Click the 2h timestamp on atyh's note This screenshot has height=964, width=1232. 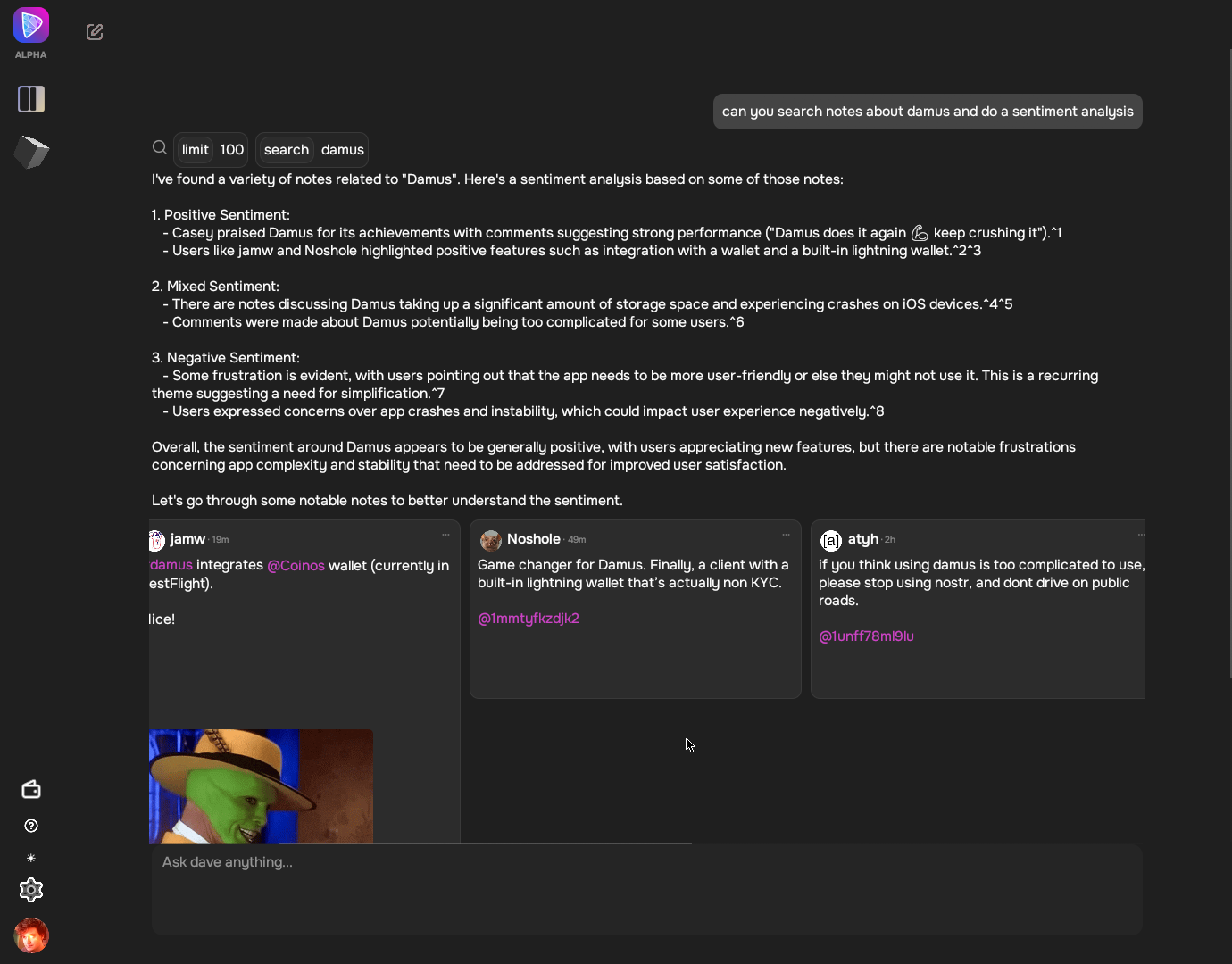890,540
